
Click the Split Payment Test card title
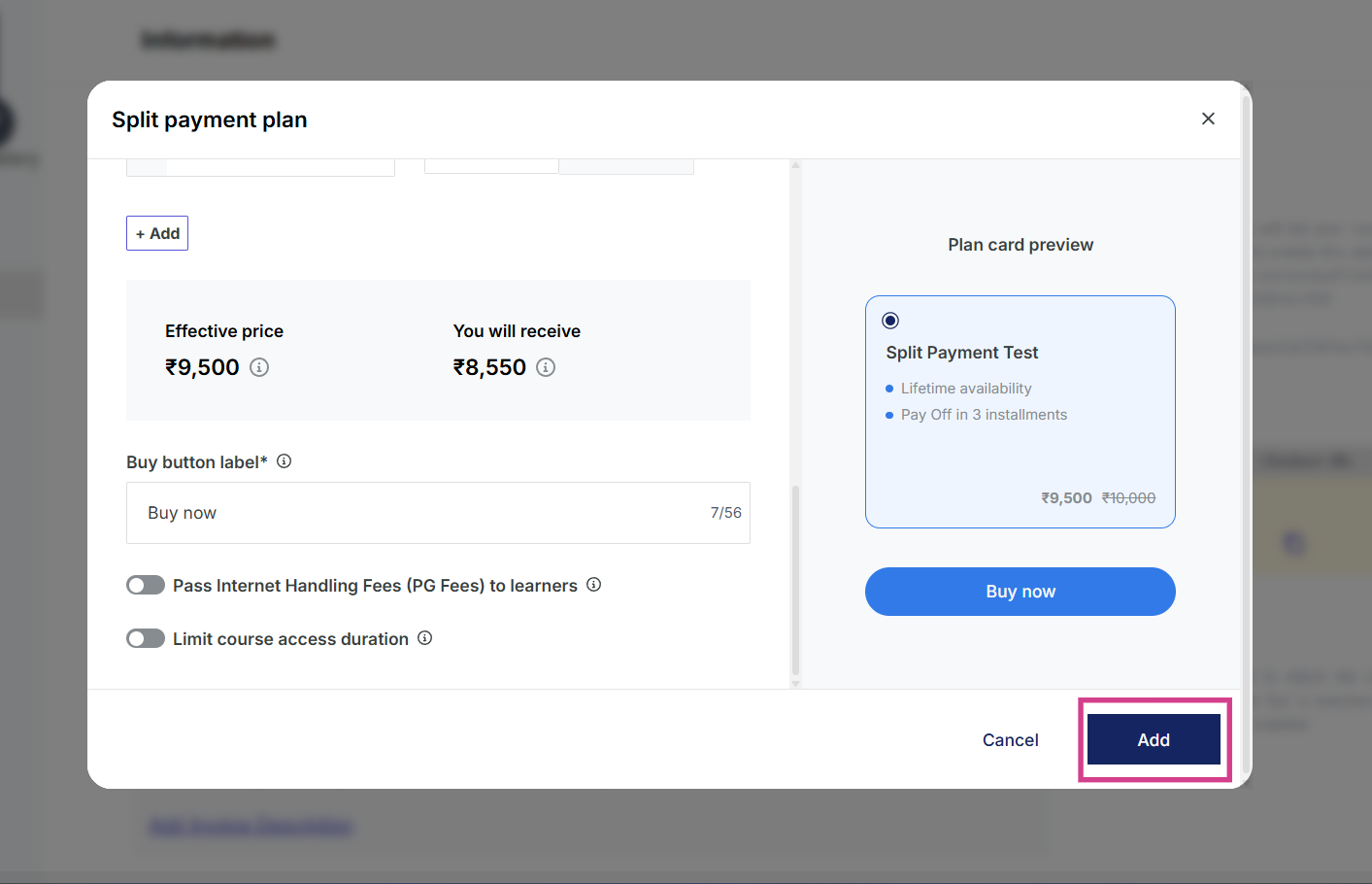click(961, 353)
